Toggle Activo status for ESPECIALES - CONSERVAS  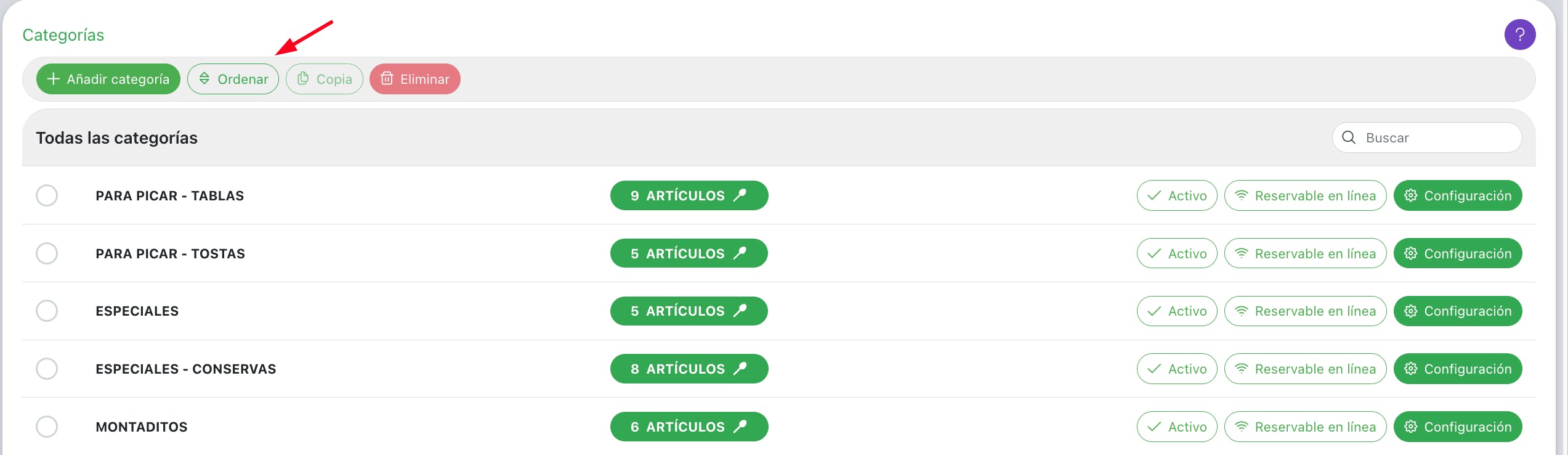coord(1176,369)
